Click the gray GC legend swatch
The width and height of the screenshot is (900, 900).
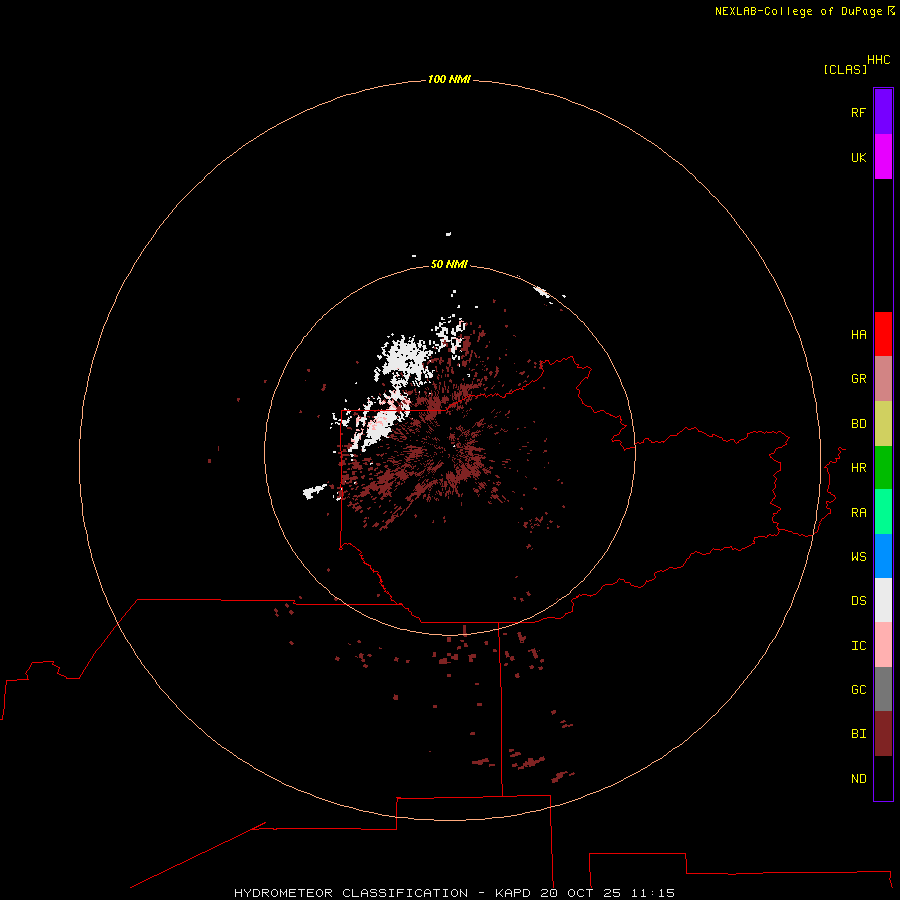click(883, 689)
